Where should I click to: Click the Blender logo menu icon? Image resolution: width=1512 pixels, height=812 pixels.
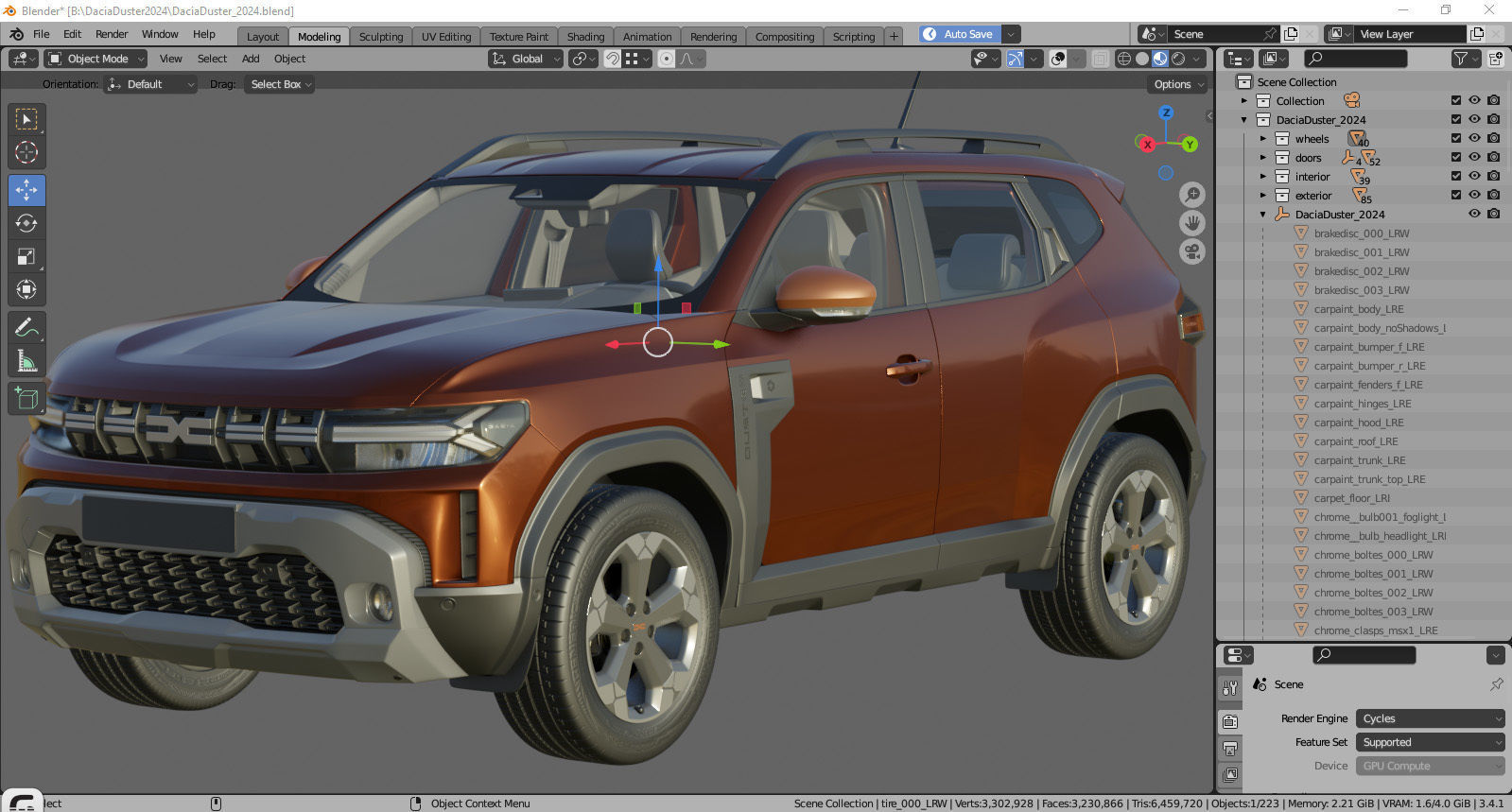(x=16, y=34)
